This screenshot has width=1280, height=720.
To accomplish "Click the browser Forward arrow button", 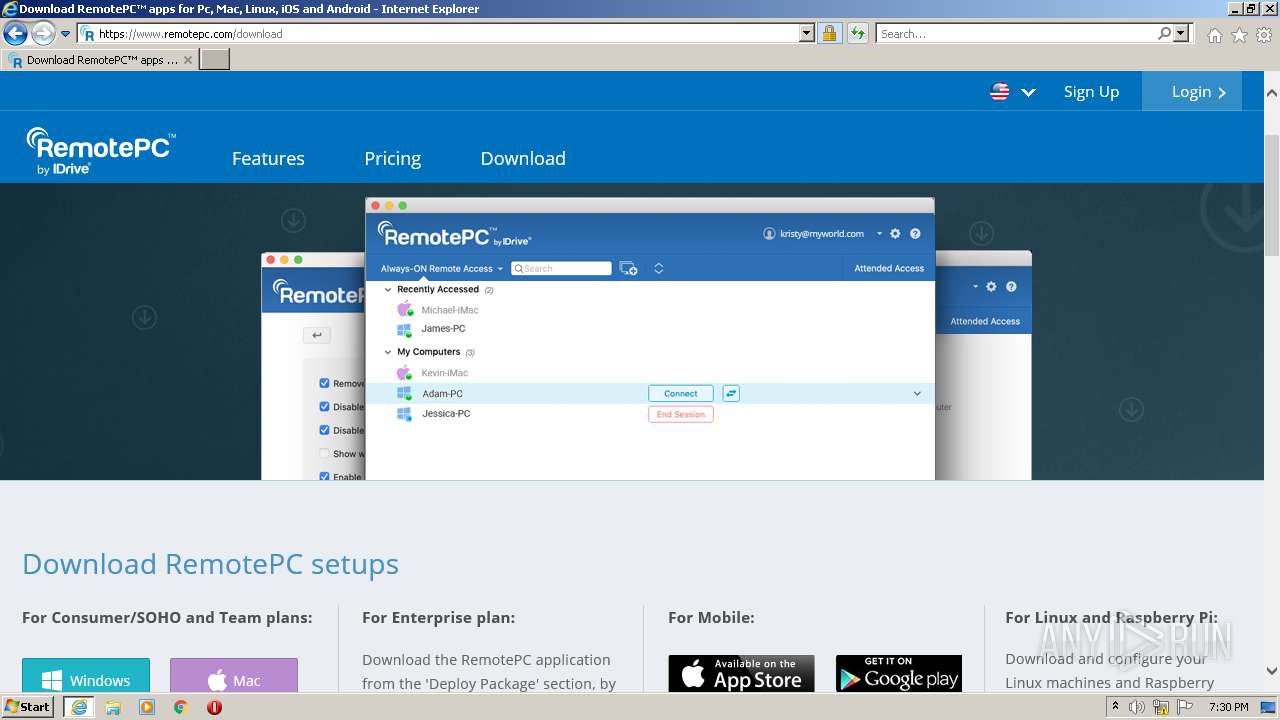I will pos(43,33).
